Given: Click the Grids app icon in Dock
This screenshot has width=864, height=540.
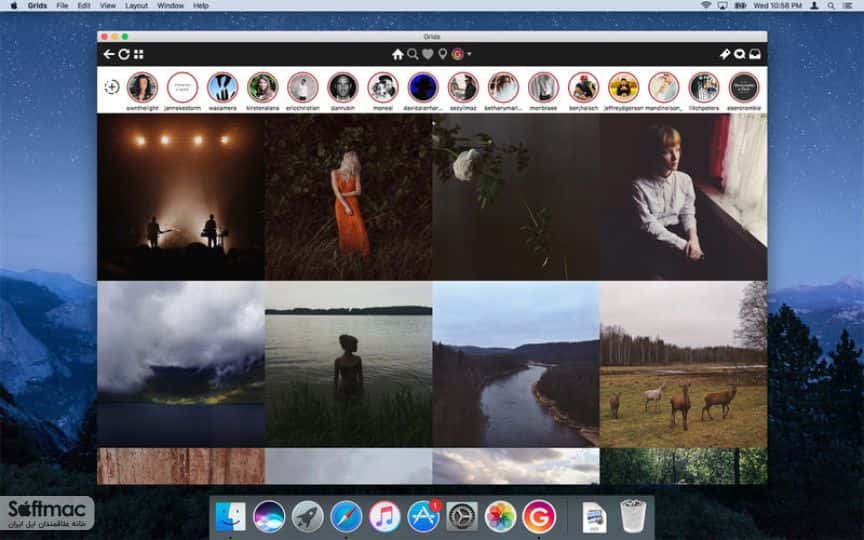Looking at the screenshot, I should click(539, 516).
